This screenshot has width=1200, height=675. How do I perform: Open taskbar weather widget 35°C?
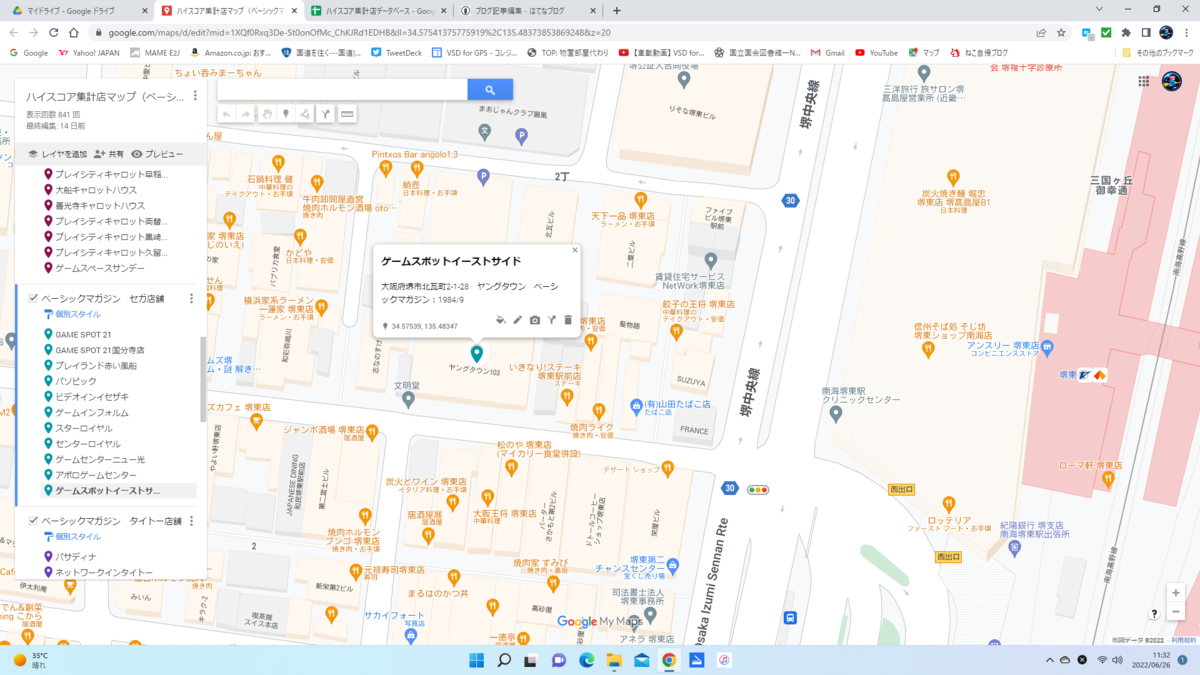(x=33, y=660)
